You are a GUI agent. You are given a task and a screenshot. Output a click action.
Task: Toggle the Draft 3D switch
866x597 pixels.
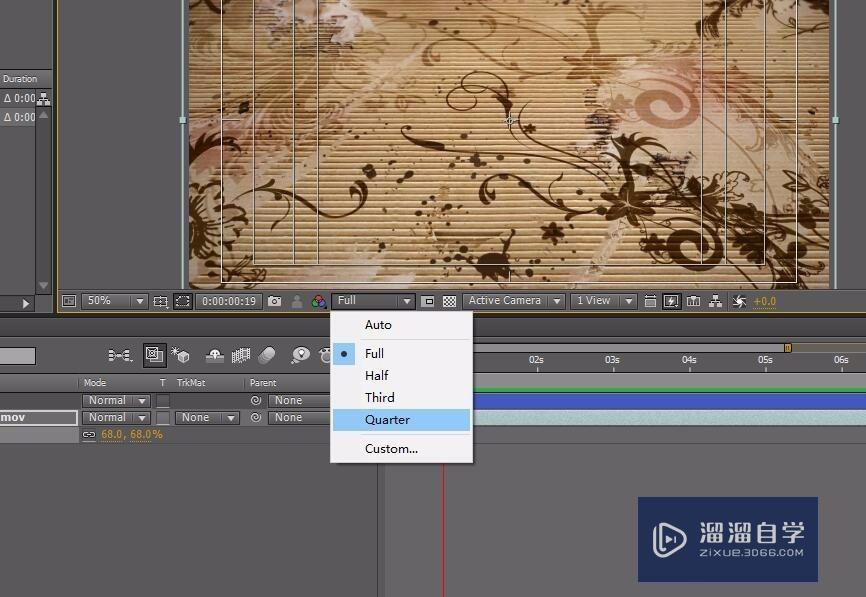[x=181, y=355]
